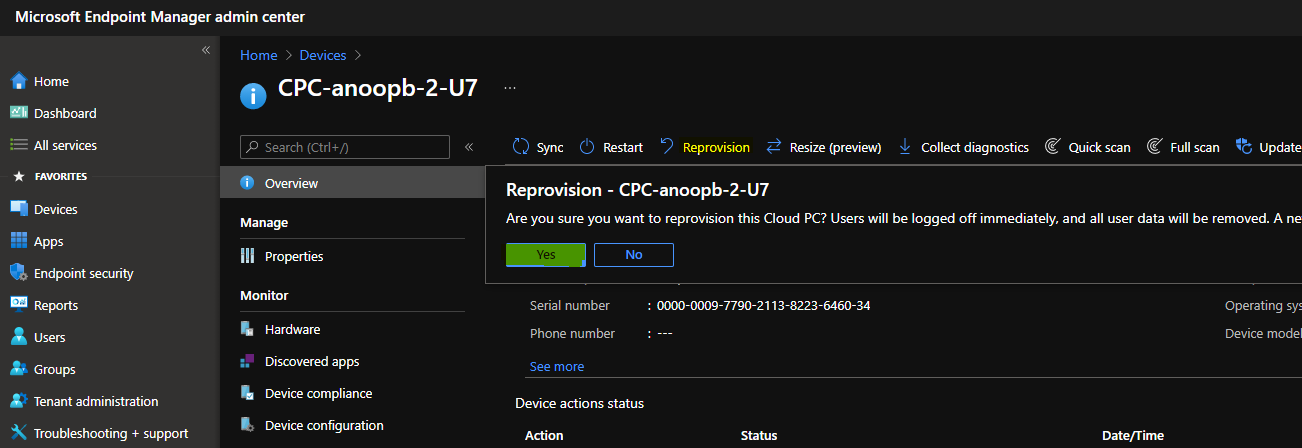Click the See more link
This screenshot has height=448, width=1302.
click(557, 366)
